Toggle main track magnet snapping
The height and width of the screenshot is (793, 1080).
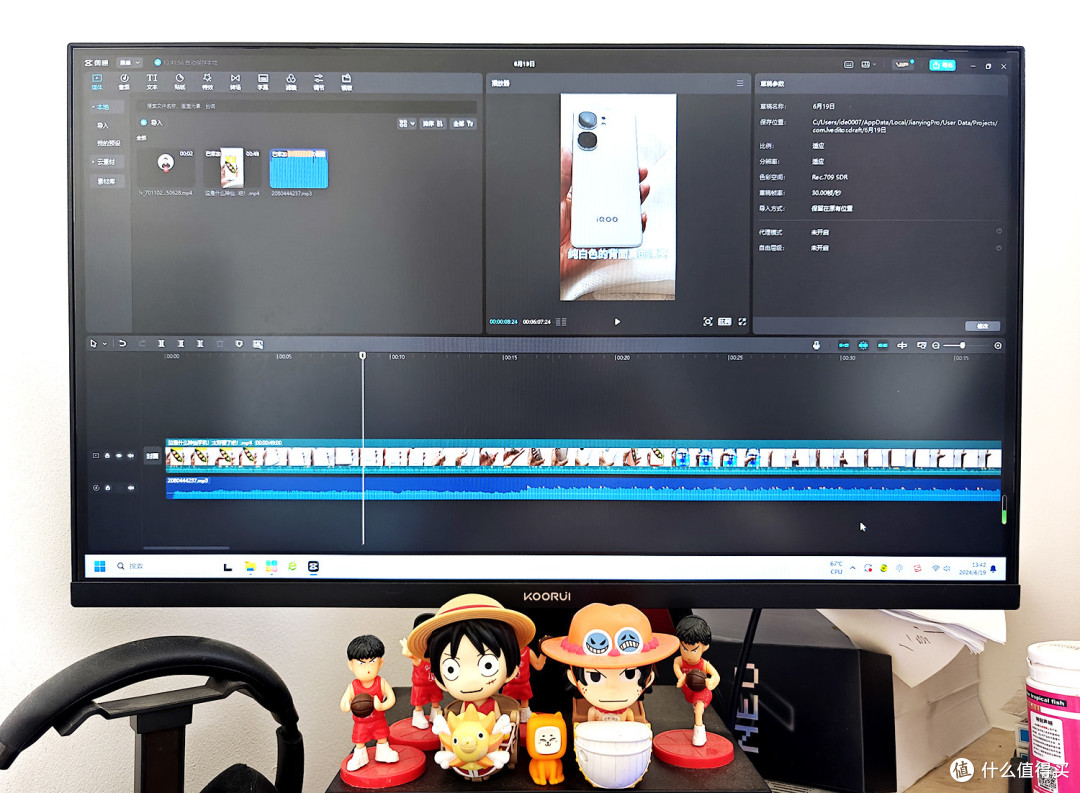click(x=844, y=345)
